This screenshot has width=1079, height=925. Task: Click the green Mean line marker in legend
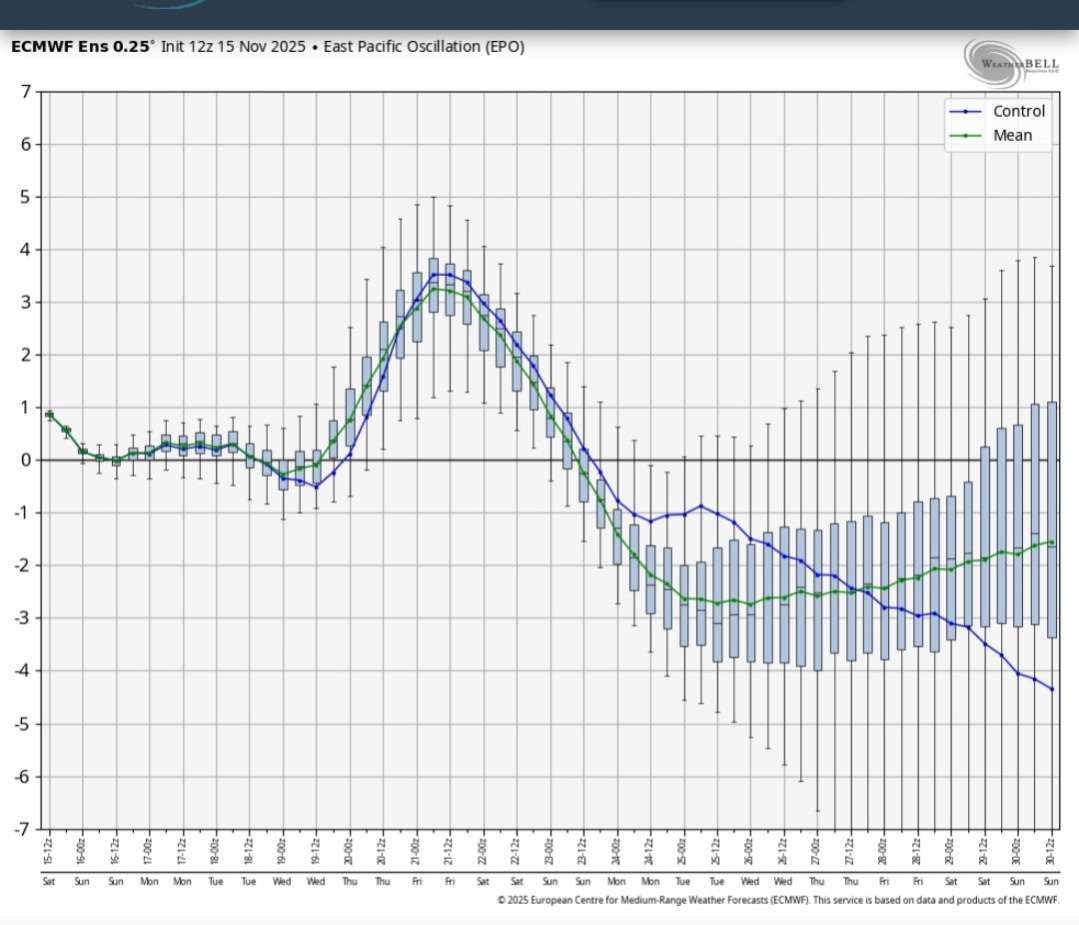[x=965, y=136]
